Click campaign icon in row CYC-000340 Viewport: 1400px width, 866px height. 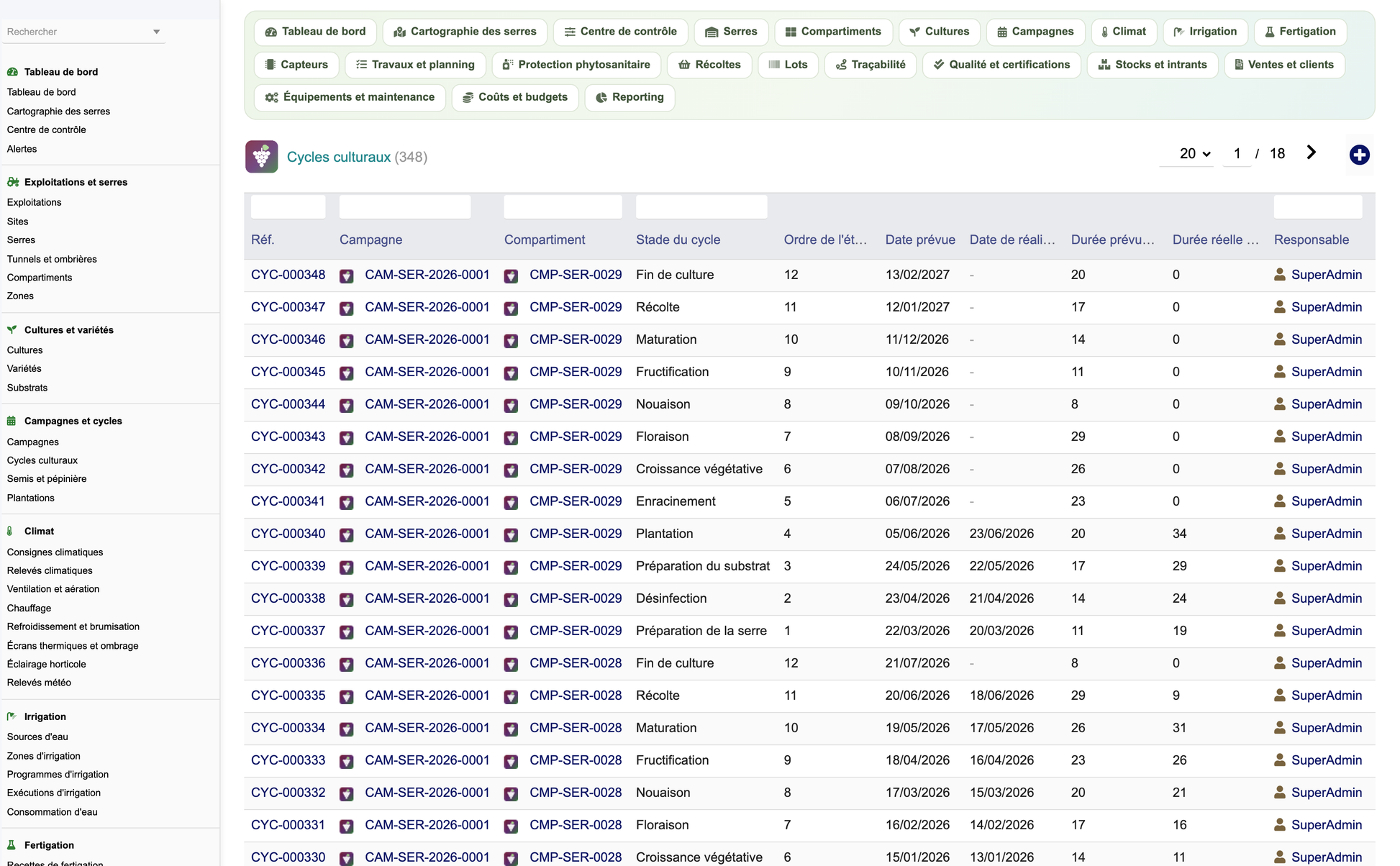point(347,534)
